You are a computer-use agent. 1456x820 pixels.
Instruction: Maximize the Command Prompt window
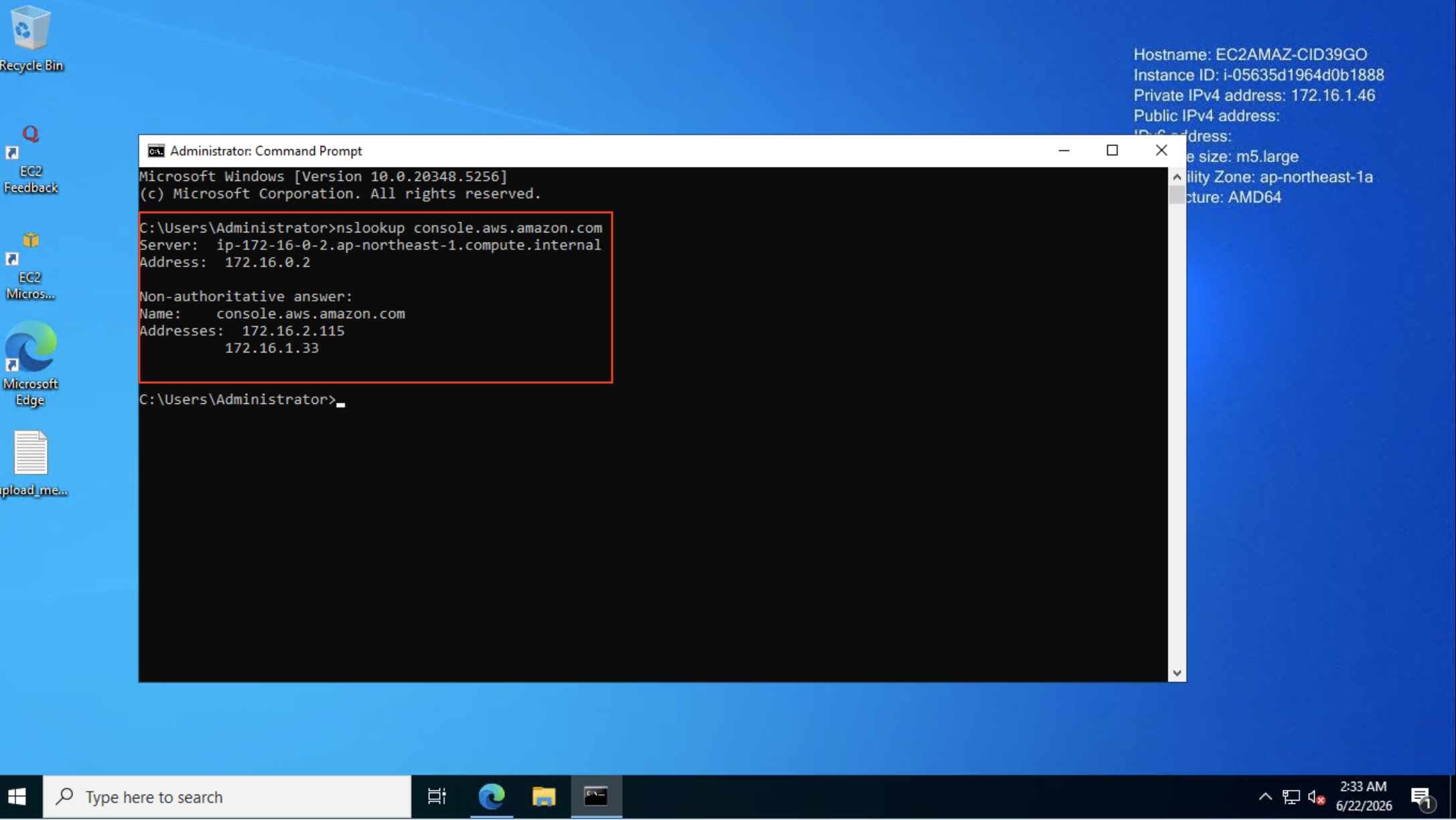point(1112,151)
